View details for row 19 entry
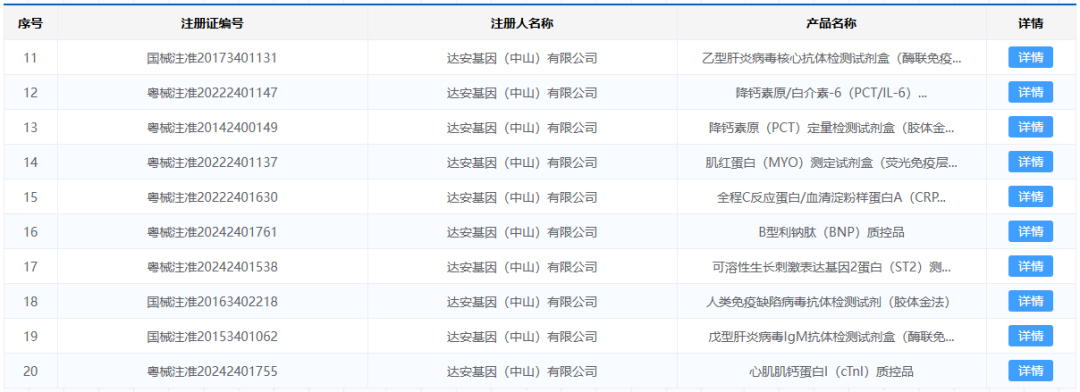 [1030, 336]
